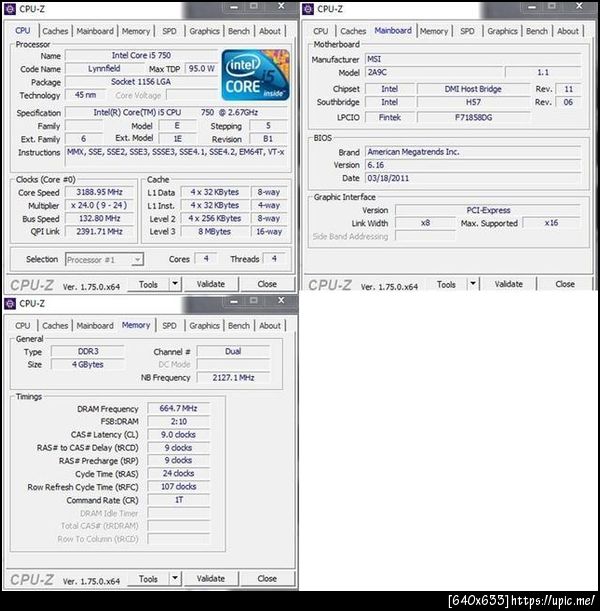This screenshot has width=600, height=611.
Task: Click Validate button in the Mainboard window
Action: 509,284
